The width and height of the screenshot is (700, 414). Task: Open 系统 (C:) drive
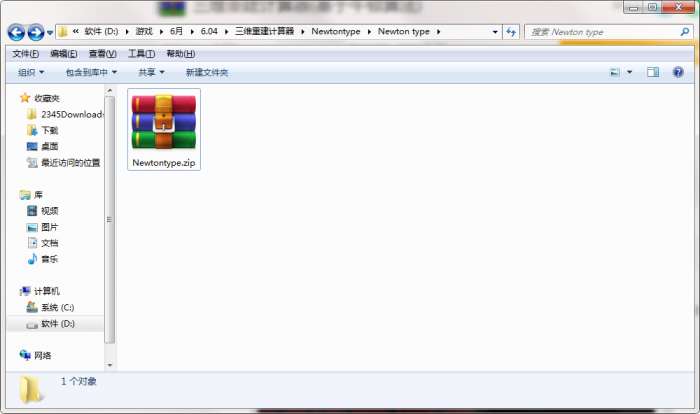pyautogui.click(x=58, y=307)
